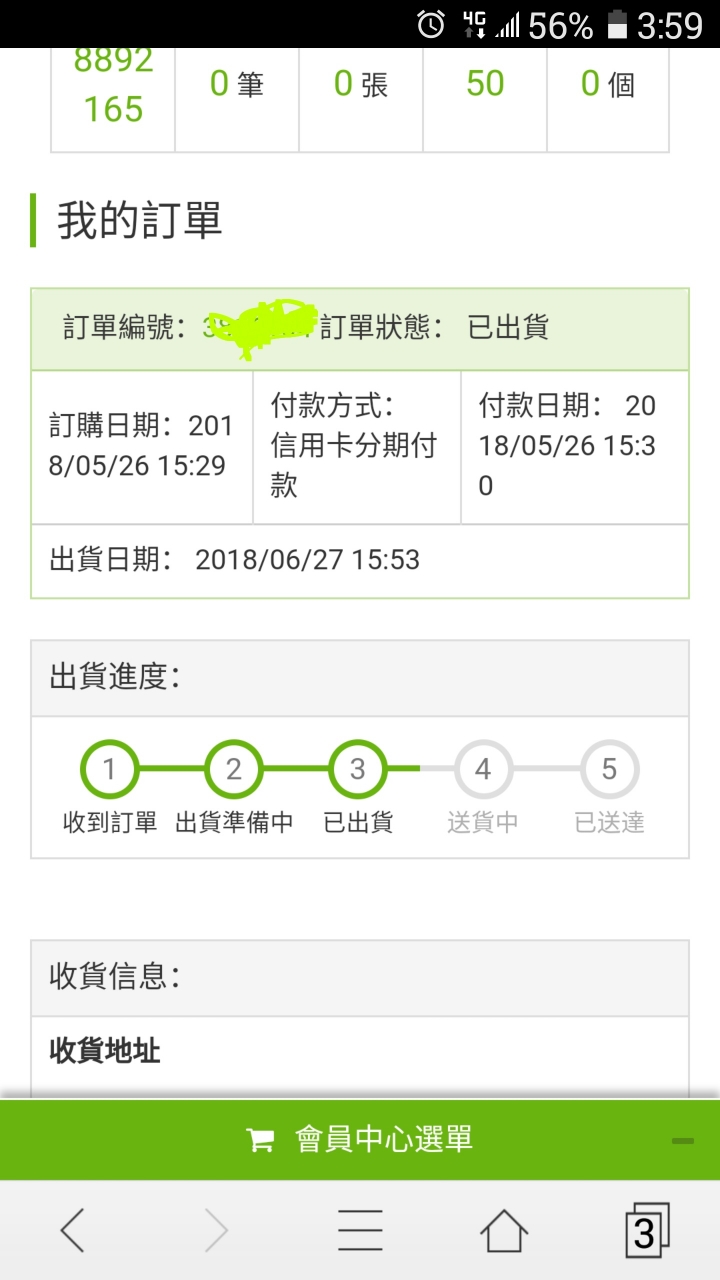Tap the shopping cart icon in green bar

(x=260, y=1139)
